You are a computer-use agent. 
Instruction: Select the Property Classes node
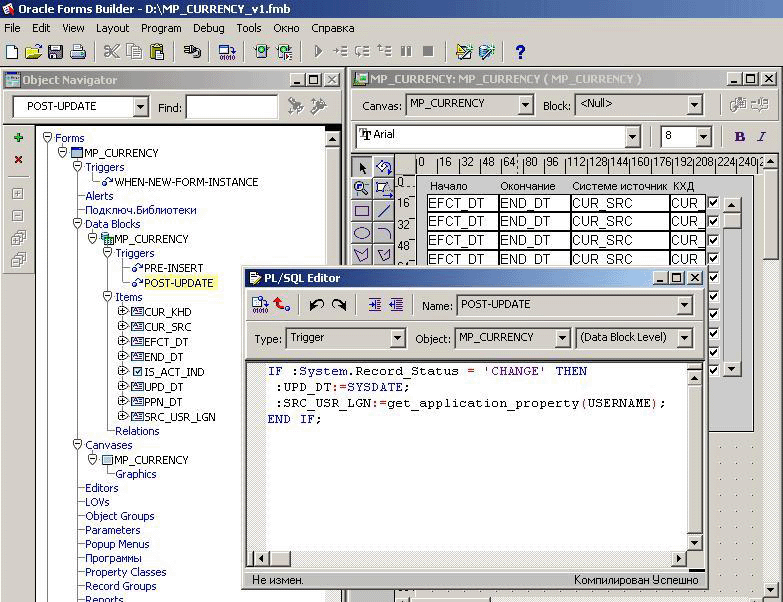tap(125, 572)
